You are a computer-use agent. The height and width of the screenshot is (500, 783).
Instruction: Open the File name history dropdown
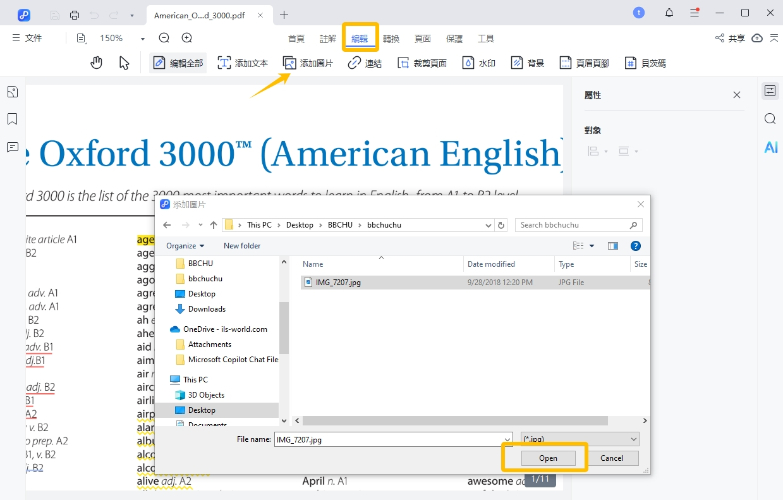[507, 440]
